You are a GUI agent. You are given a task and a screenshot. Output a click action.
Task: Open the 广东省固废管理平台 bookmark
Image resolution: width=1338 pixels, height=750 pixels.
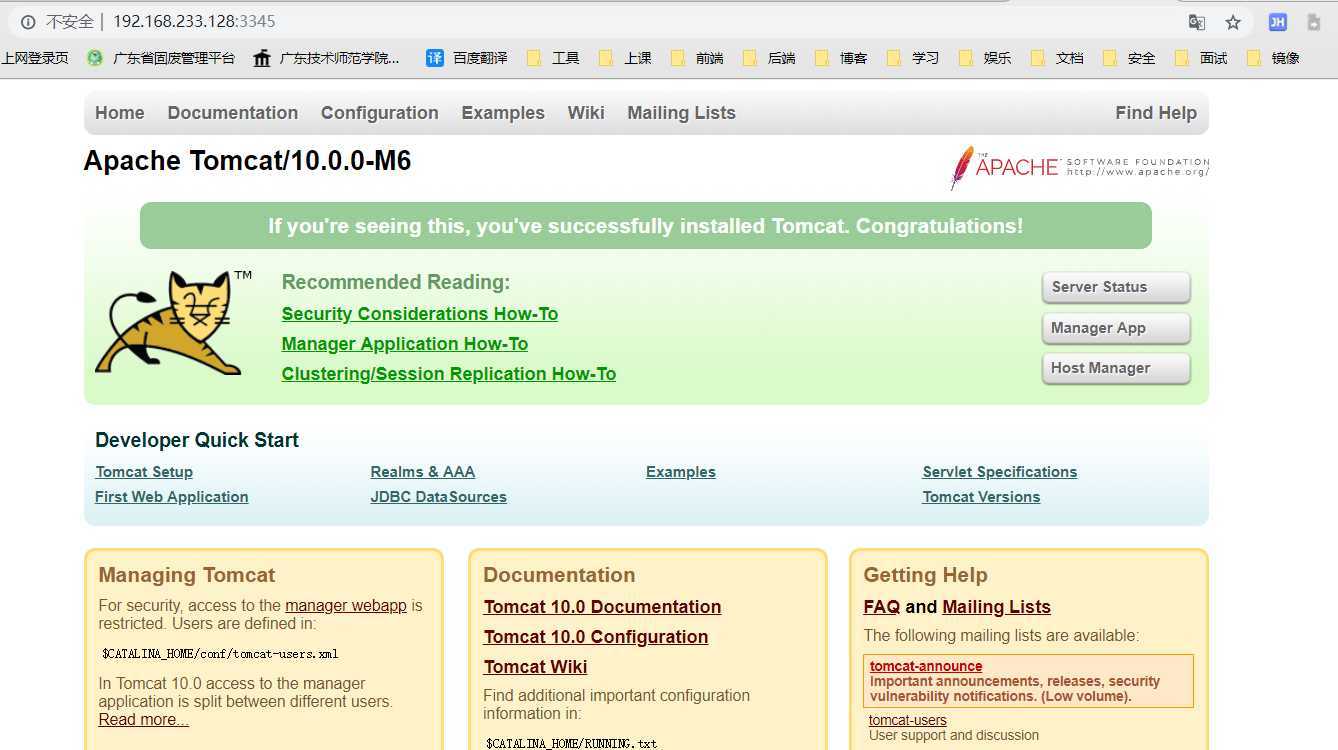coord(161,58)
